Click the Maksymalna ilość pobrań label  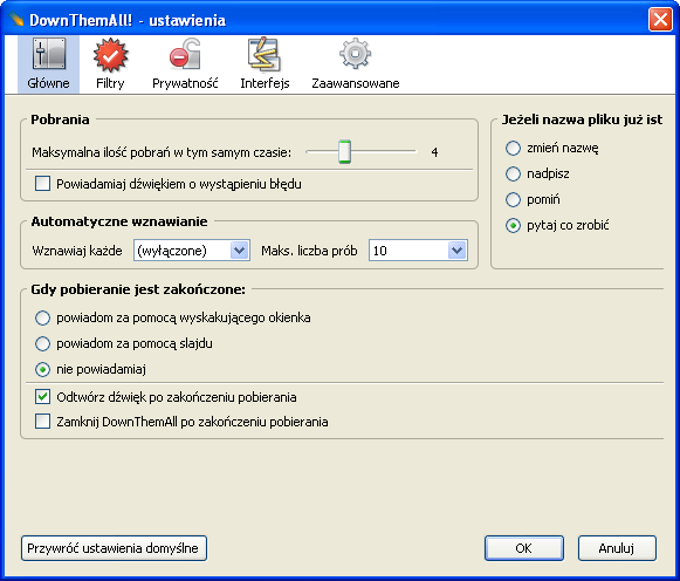click(161, 153)
